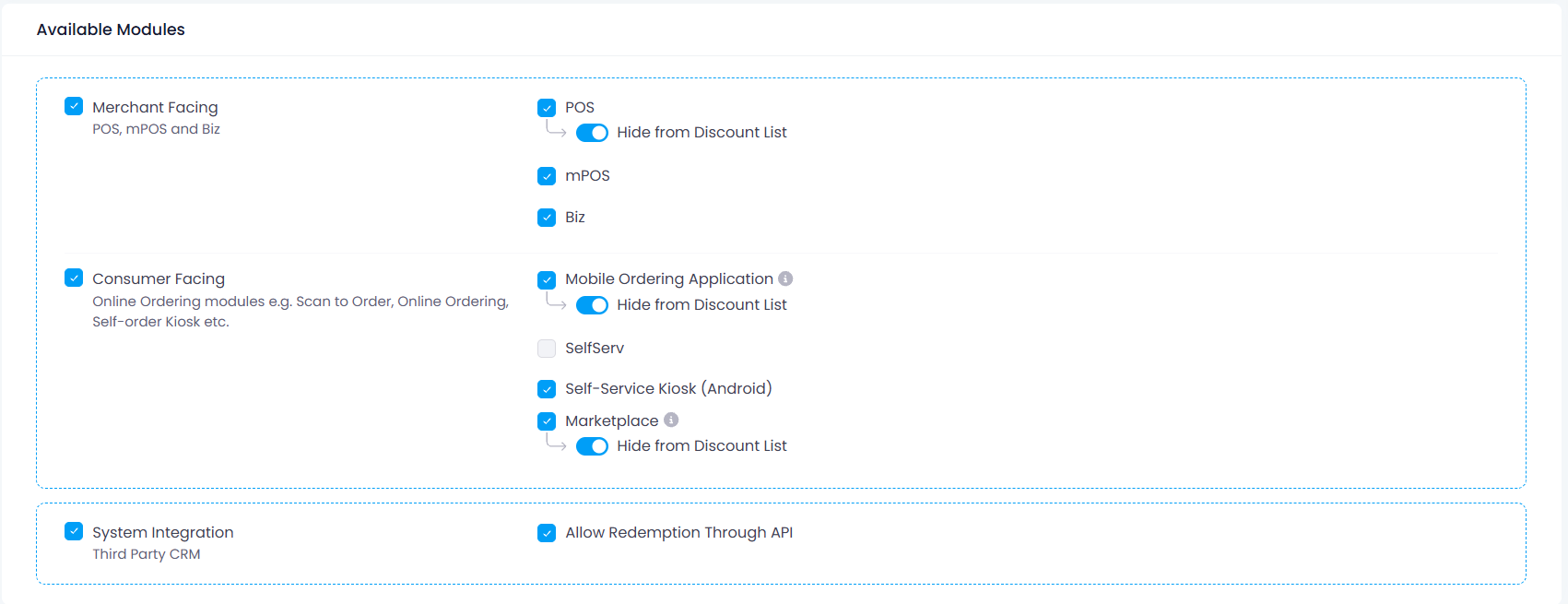Click the 'Third Party CRM' description text

click(x=147, y=554)
